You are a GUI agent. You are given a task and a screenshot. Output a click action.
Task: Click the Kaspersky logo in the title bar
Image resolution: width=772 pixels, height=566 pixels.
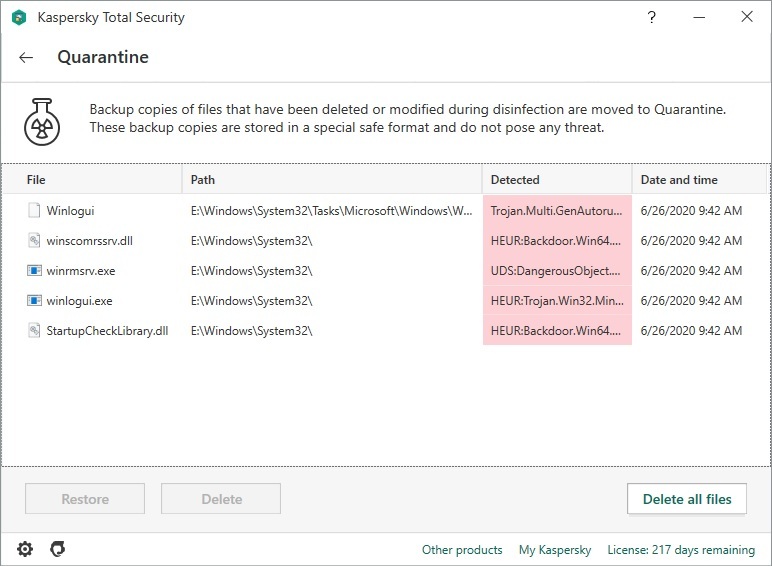coord(19,18)
